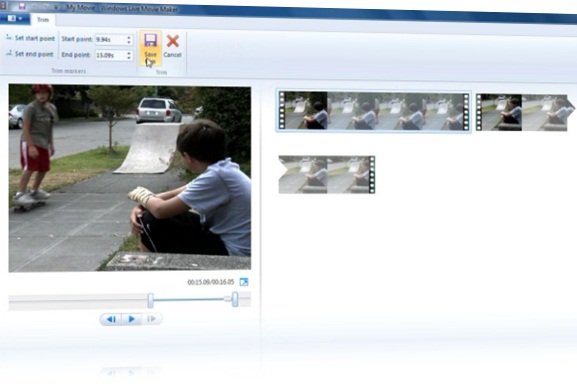
Task: Click the End point label
Action: pyautogui.click(x=75, y=55)
